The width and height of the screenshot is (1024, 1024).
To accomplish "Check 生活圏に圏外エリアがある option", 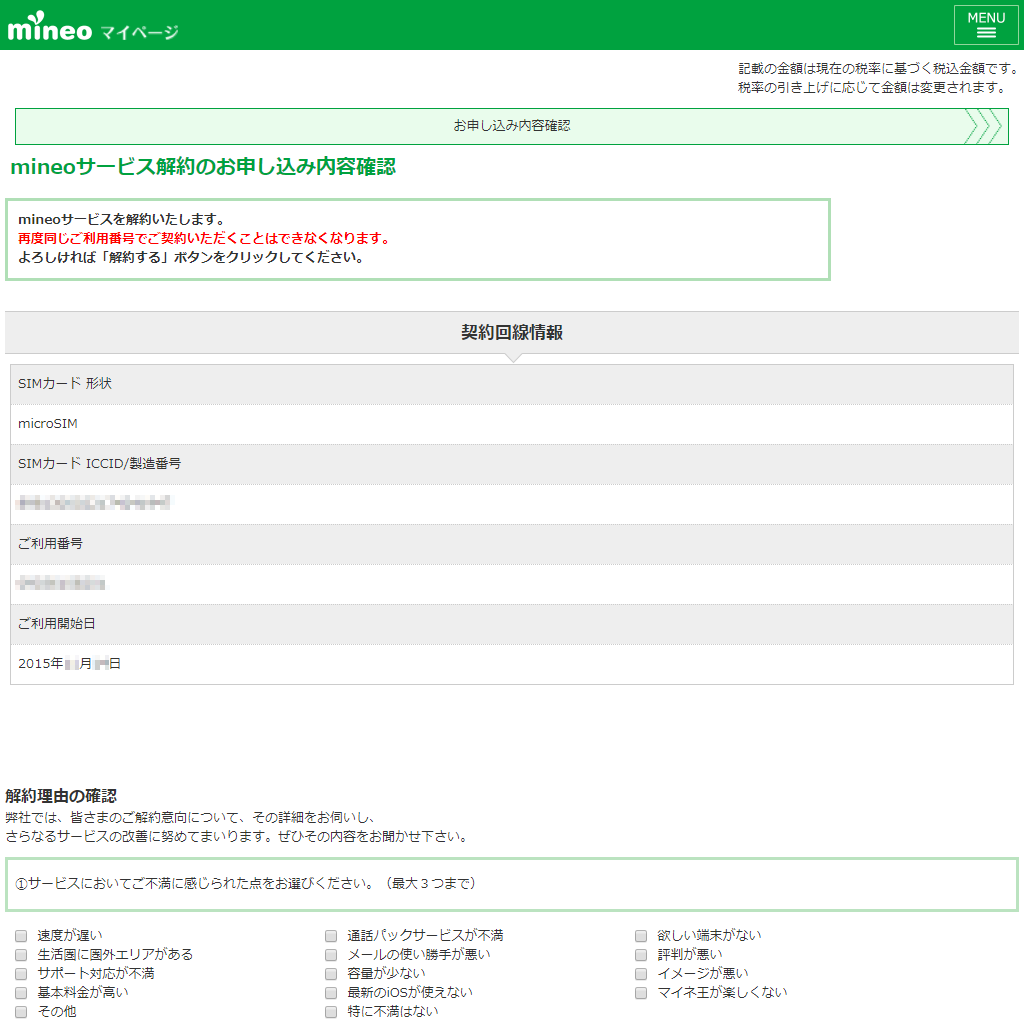I will click(22, 955).
